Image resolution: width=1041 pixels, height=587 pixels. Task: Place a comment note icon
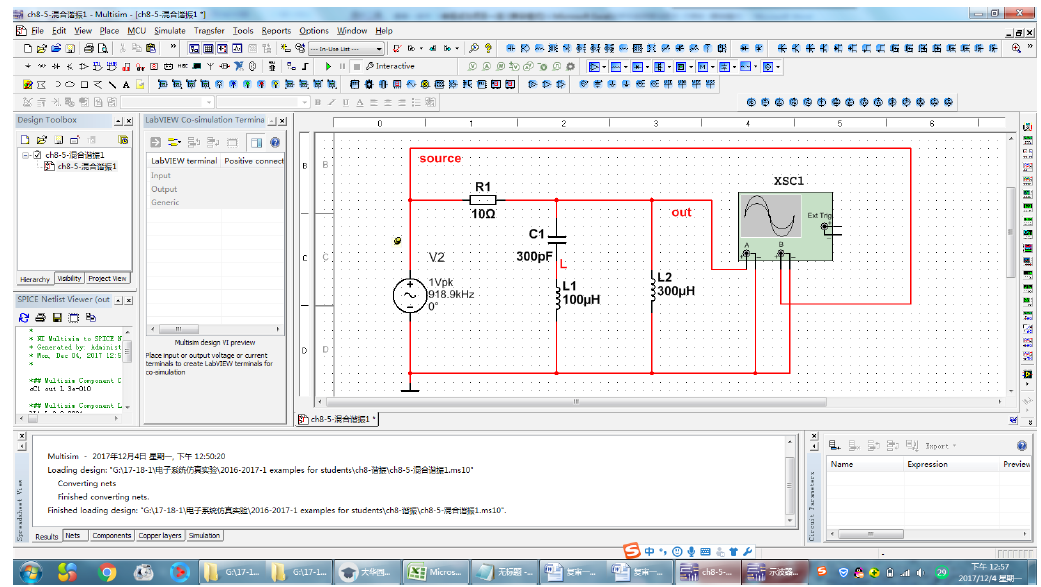pos(140,84)
